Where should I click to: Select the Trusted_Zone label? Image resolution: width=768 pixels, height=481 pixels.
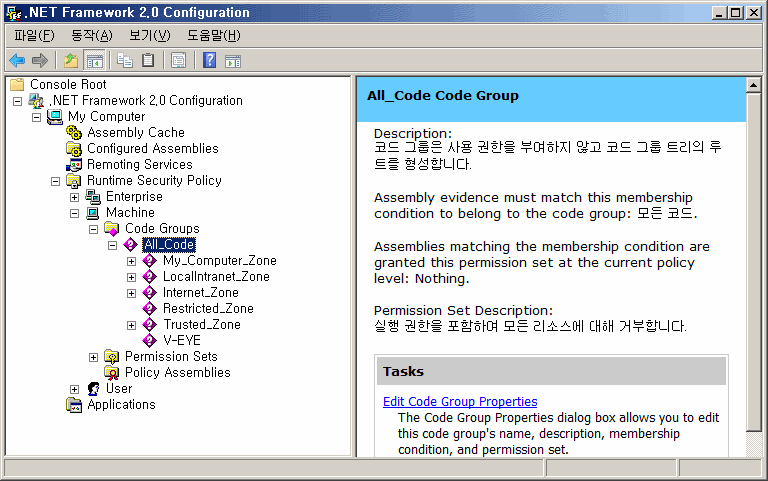(201, 324)
